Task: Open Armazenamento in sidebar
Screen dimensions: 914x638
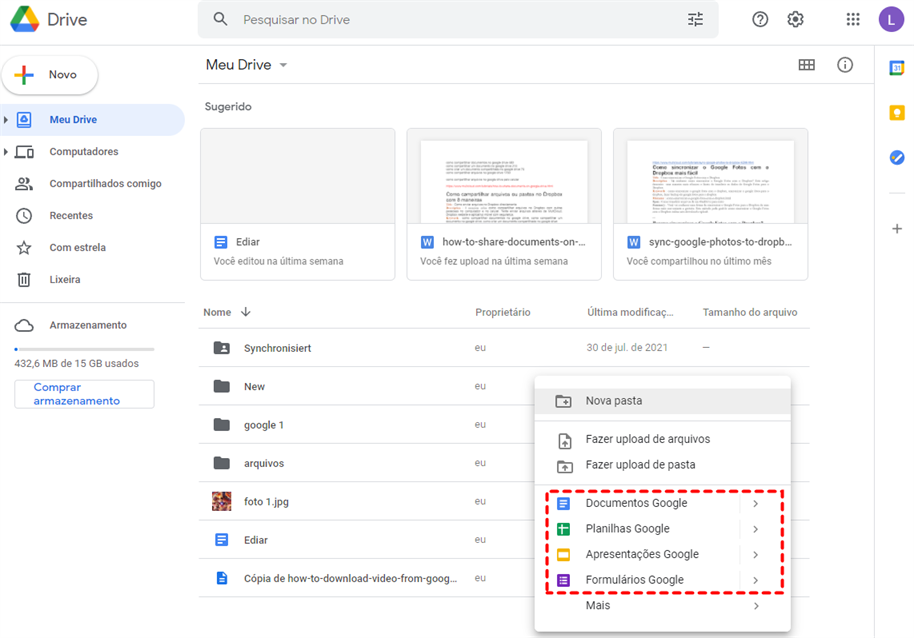Action: pyautogui.click(x=92, y=325)
